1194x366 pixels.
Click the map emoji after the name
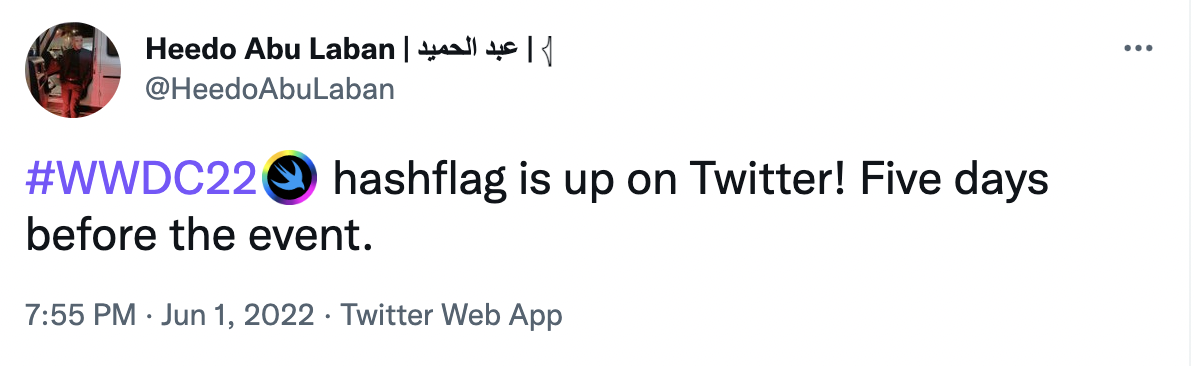[545, 50]
